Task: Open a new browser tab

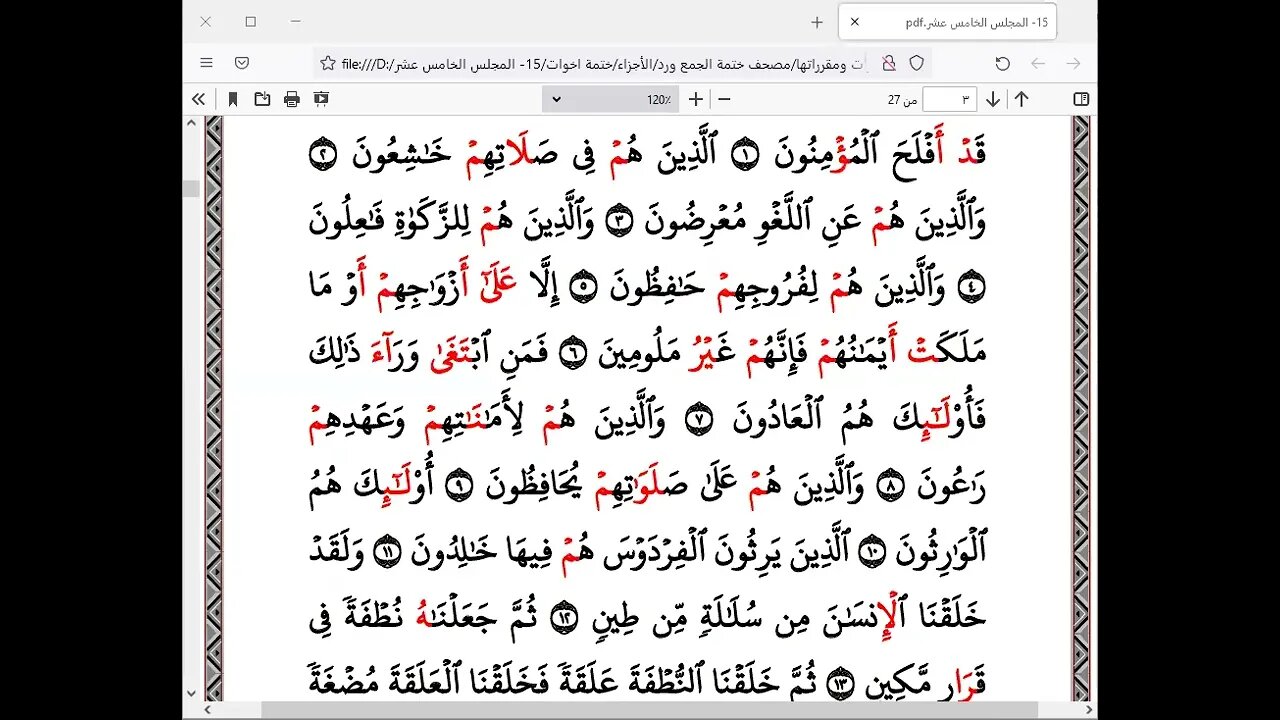Action: click(x=817, y=22)
